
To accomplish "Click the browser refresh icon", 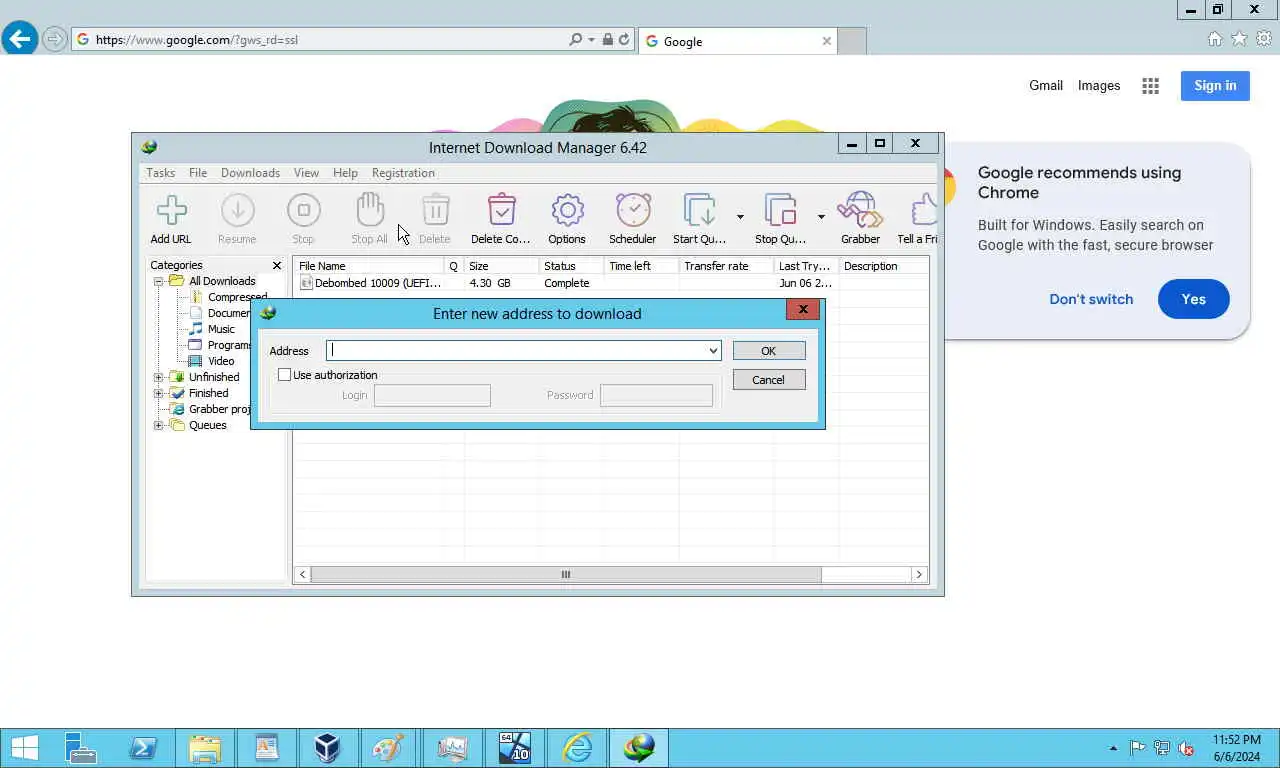I will point(624,40).
